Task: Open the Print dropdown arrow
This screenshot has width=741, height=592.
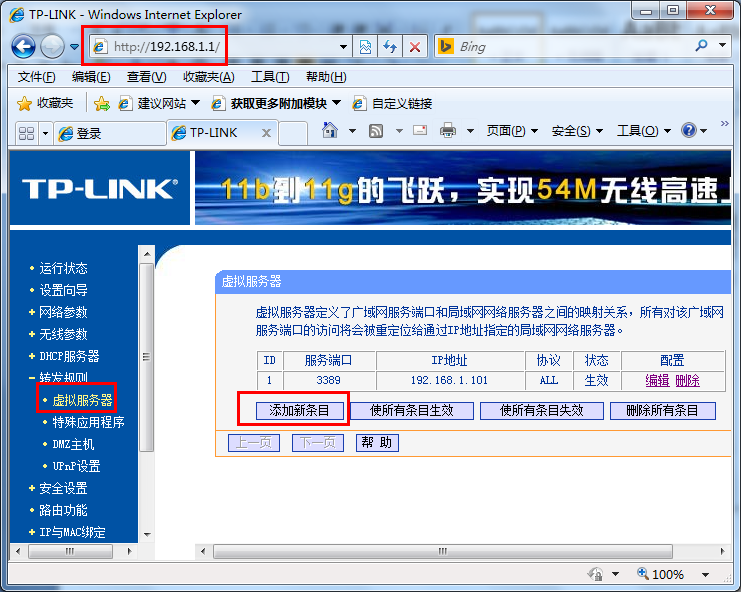Action: click(470, 130)
